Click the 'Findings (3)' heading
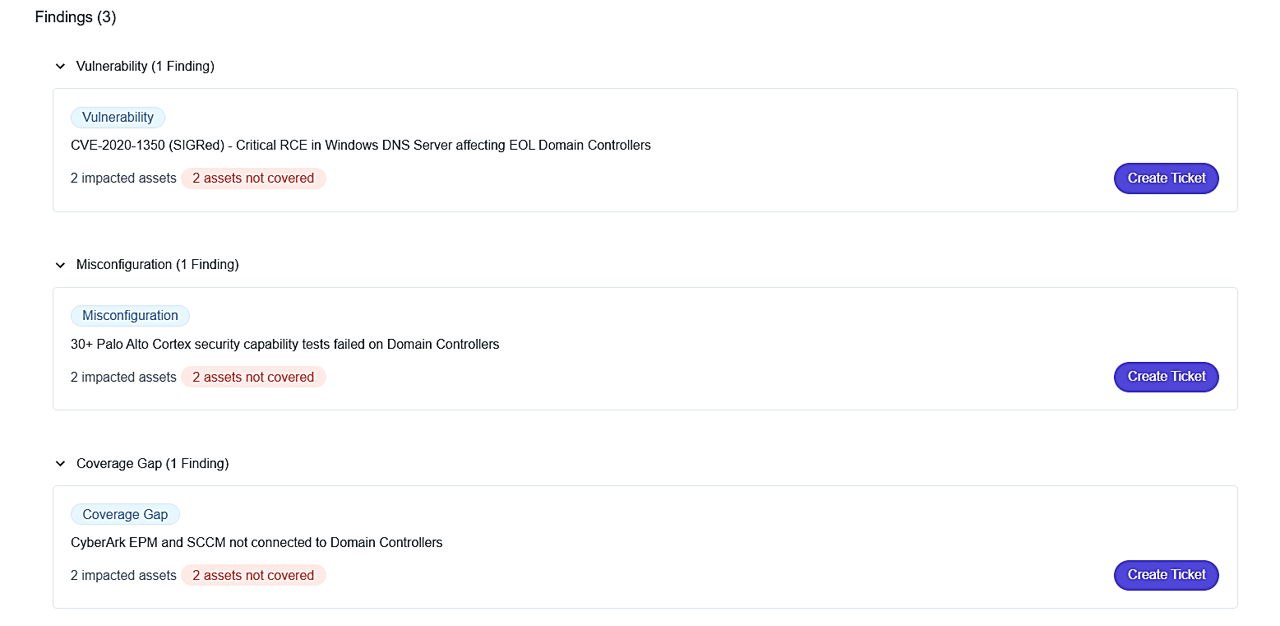The image size is (1280, 626). [x=76, y=17]
